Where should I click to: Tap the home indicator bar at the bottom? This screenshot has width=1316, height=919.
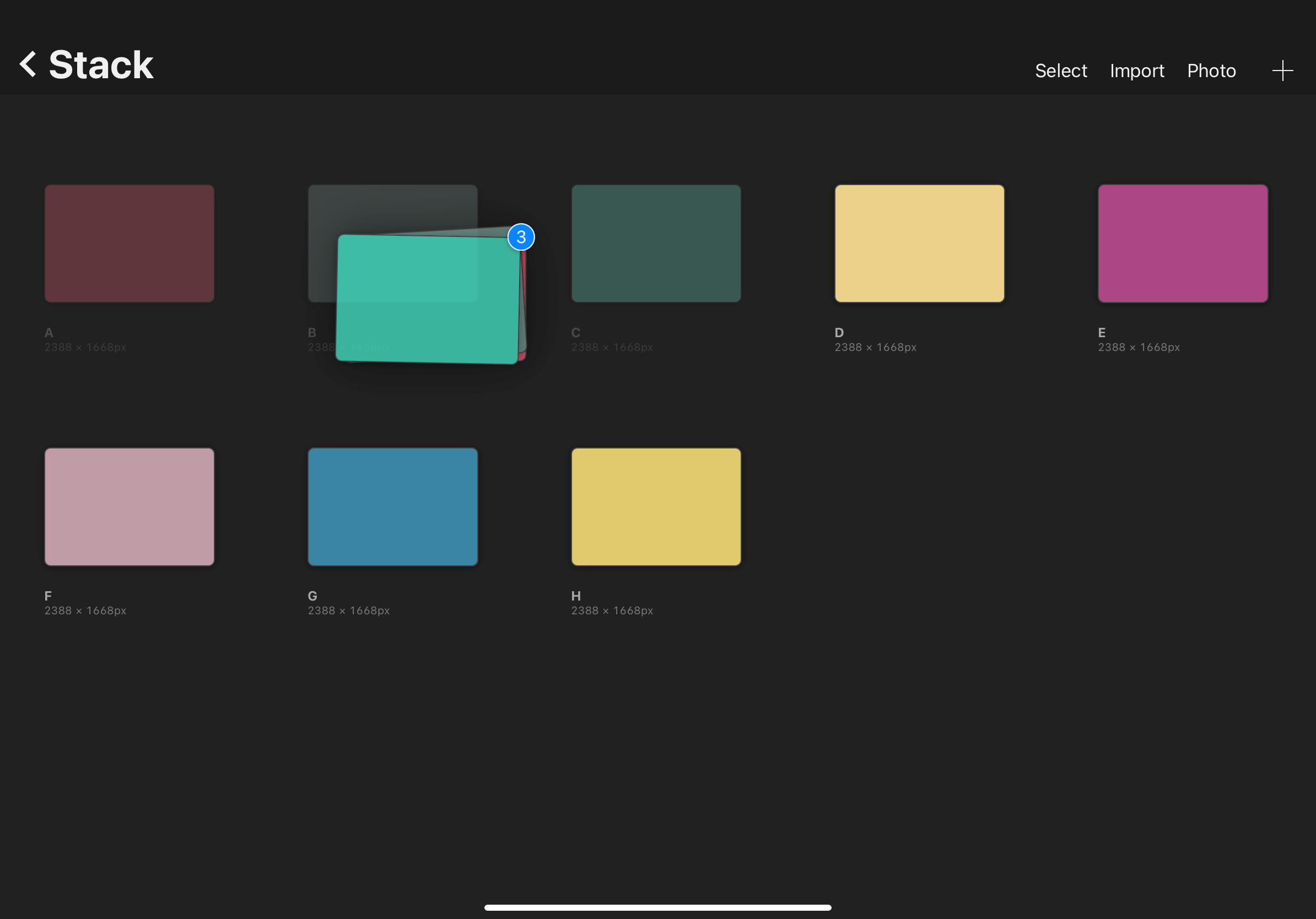tap(658, 907)
